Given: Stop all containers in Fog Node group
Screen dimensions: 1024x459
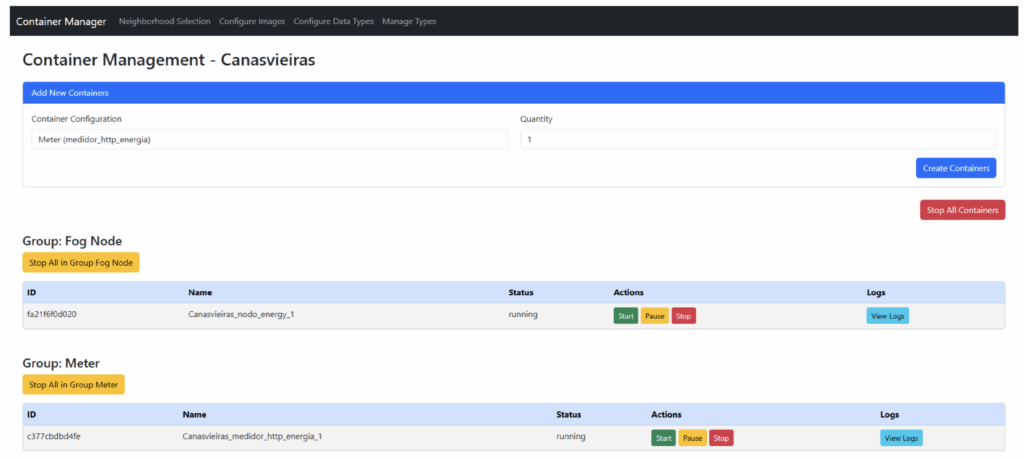Looking at the screenshot, I should click(x=81, y=262).
